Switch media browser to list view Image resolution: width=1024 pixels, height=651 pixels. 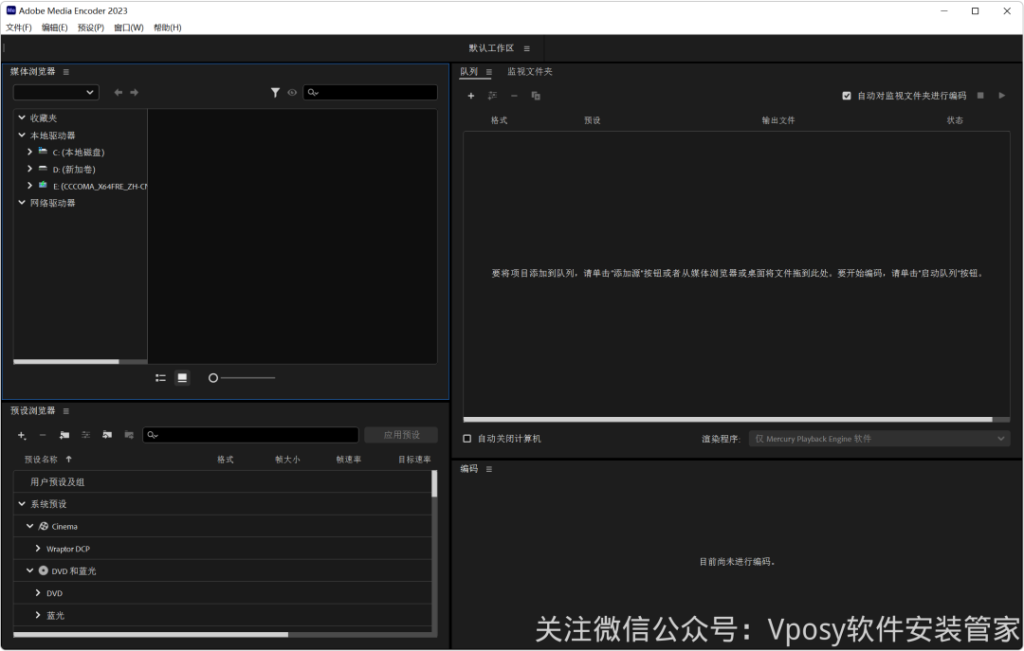click(x=161, y=378)
